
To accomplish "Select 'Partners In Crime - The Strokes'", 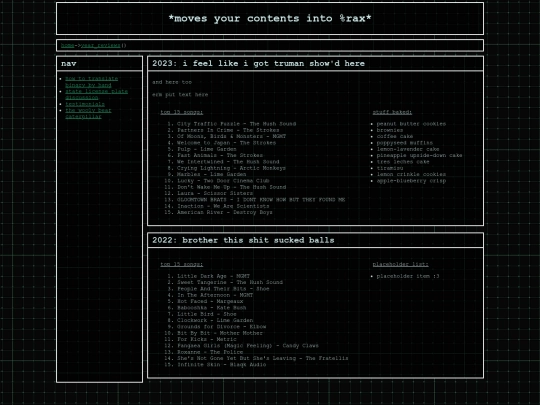I will pos(228,130).
